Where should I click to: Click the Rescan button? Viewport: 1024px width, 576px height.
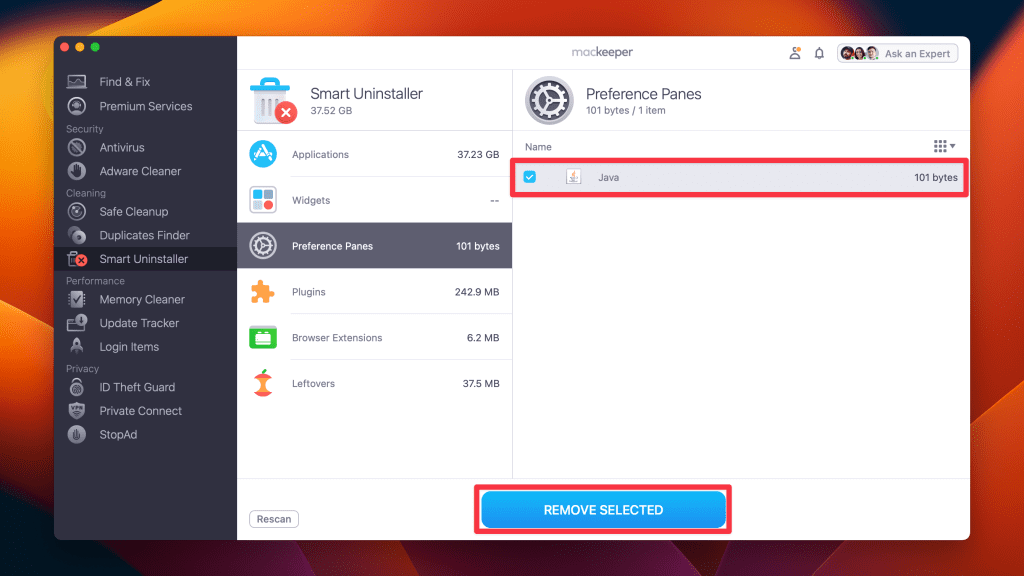pos(274,519)
